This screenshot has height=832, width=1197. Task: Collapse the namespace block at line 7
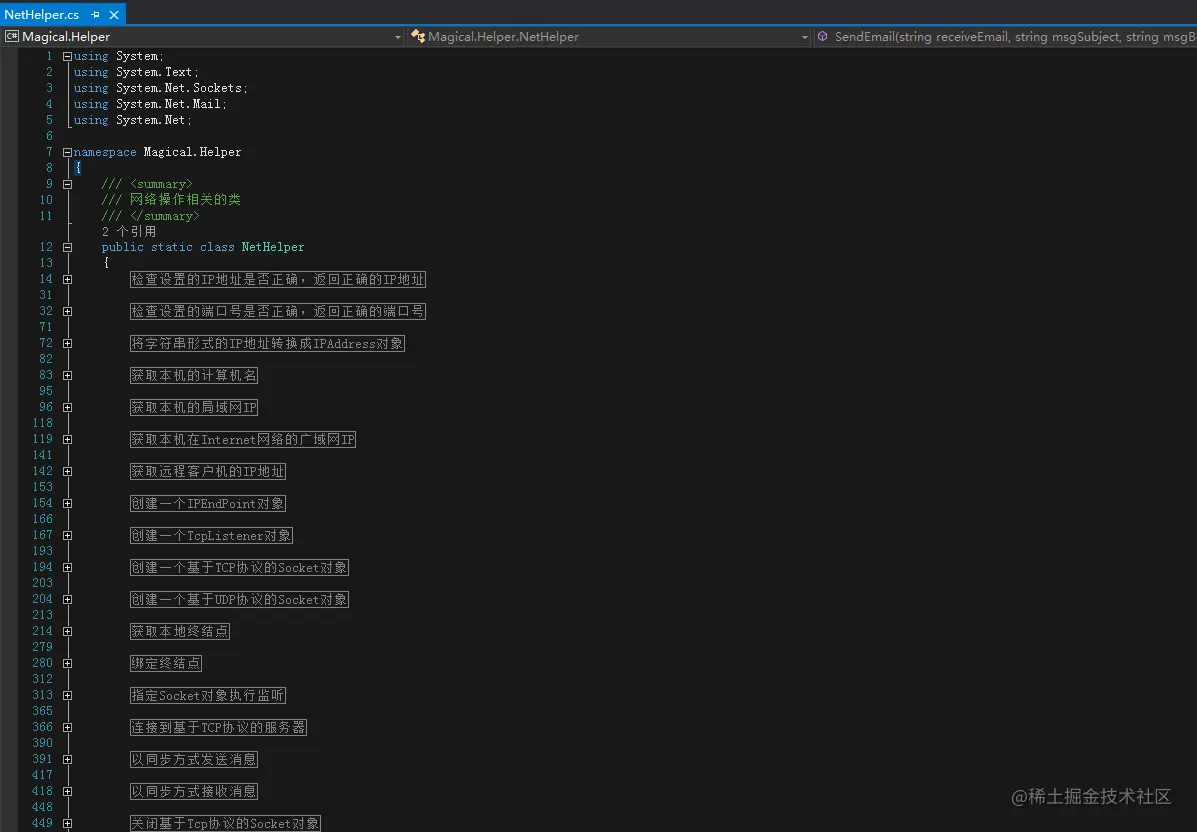pos(67,153)
